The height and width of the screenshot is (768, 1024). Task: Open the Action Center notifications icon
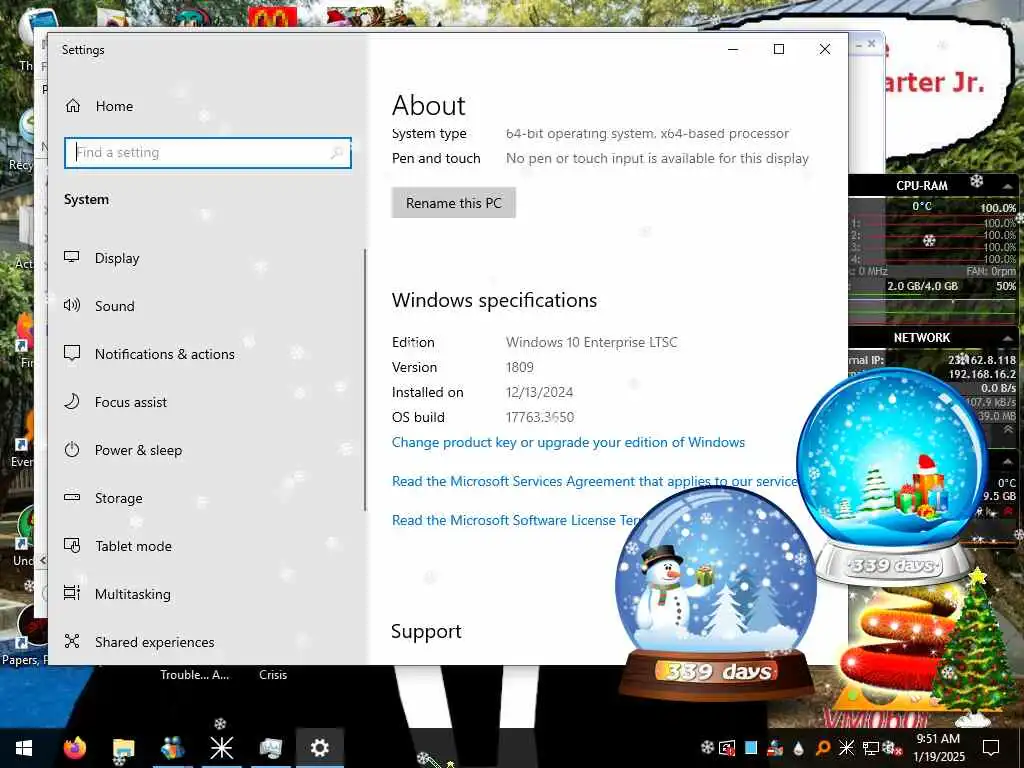click(991, 747)
